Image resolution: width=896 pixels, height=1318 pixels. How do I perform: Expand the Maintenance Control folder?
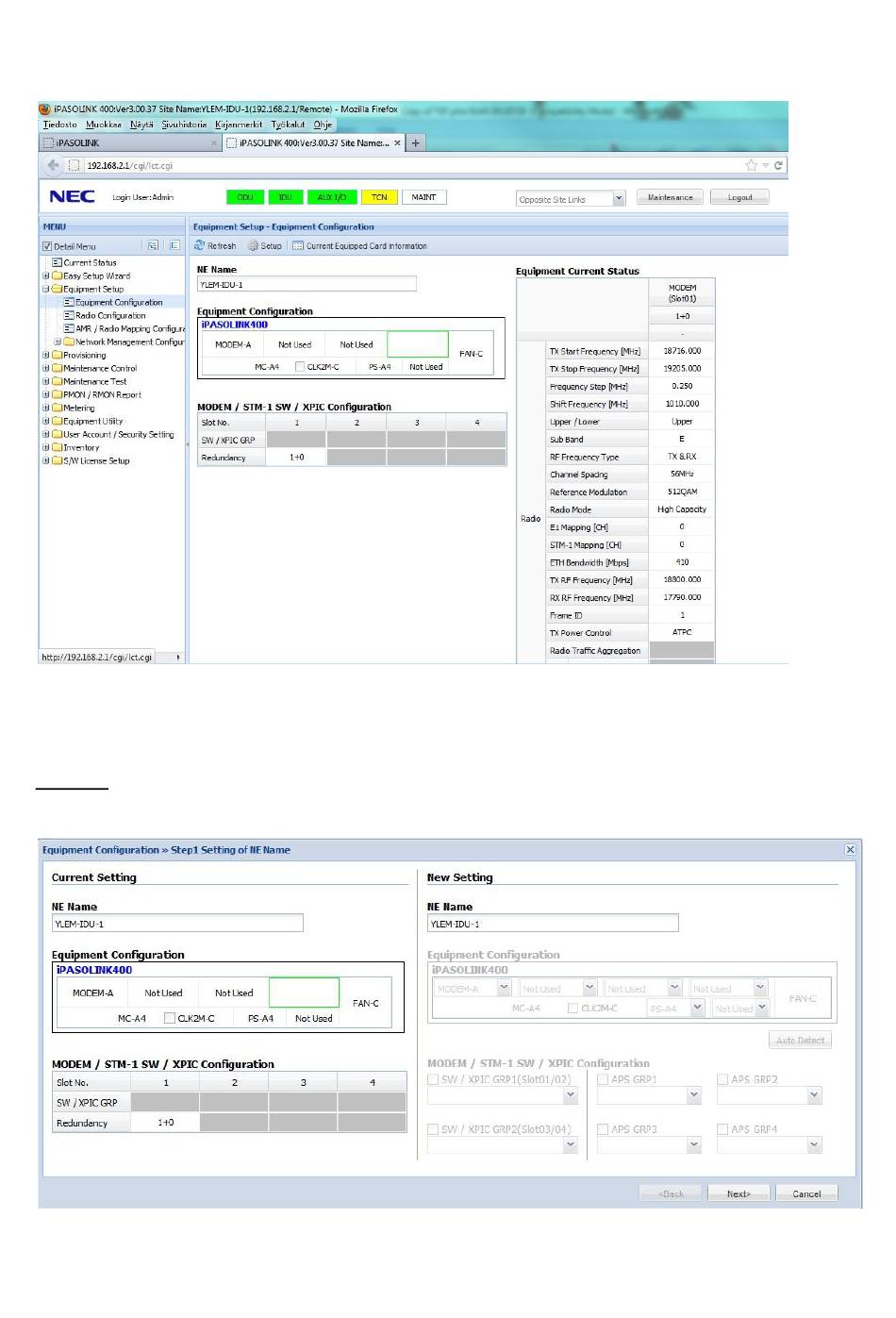pos(45,368)
